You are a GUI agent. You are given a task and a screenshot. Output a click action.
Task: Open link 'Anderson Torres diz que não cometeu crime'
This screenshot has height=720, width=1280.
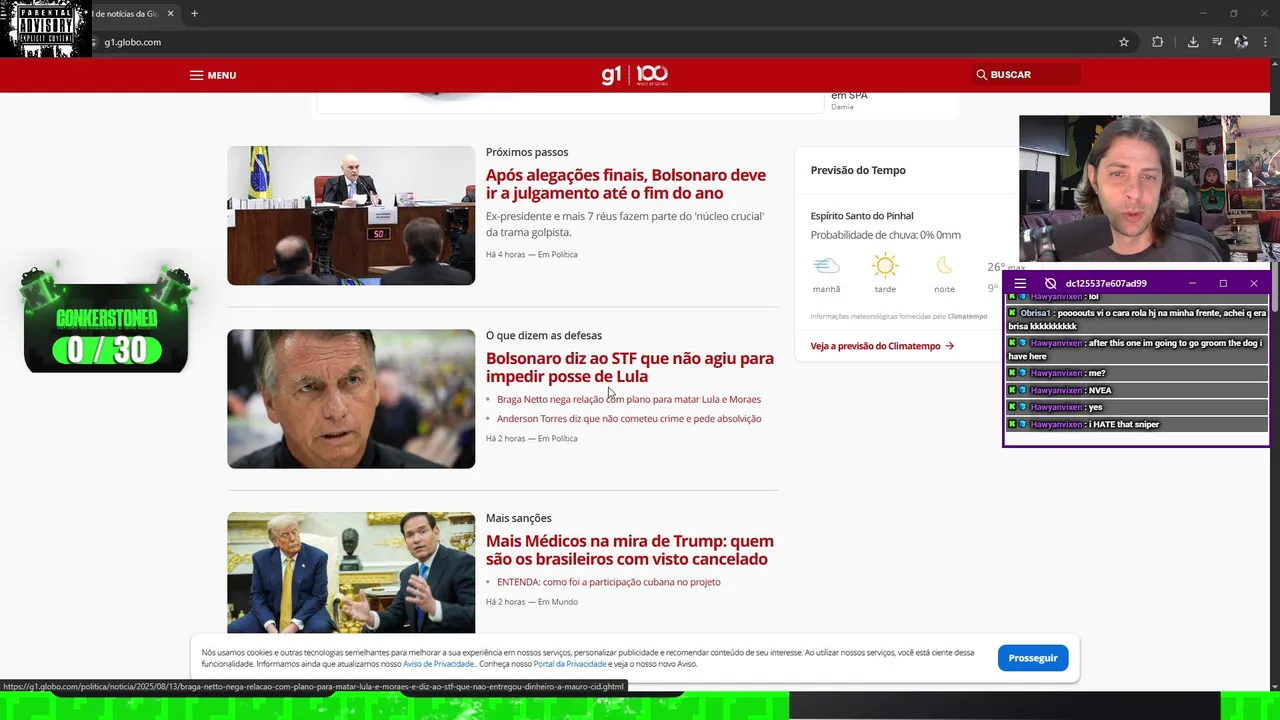(629, 419)
